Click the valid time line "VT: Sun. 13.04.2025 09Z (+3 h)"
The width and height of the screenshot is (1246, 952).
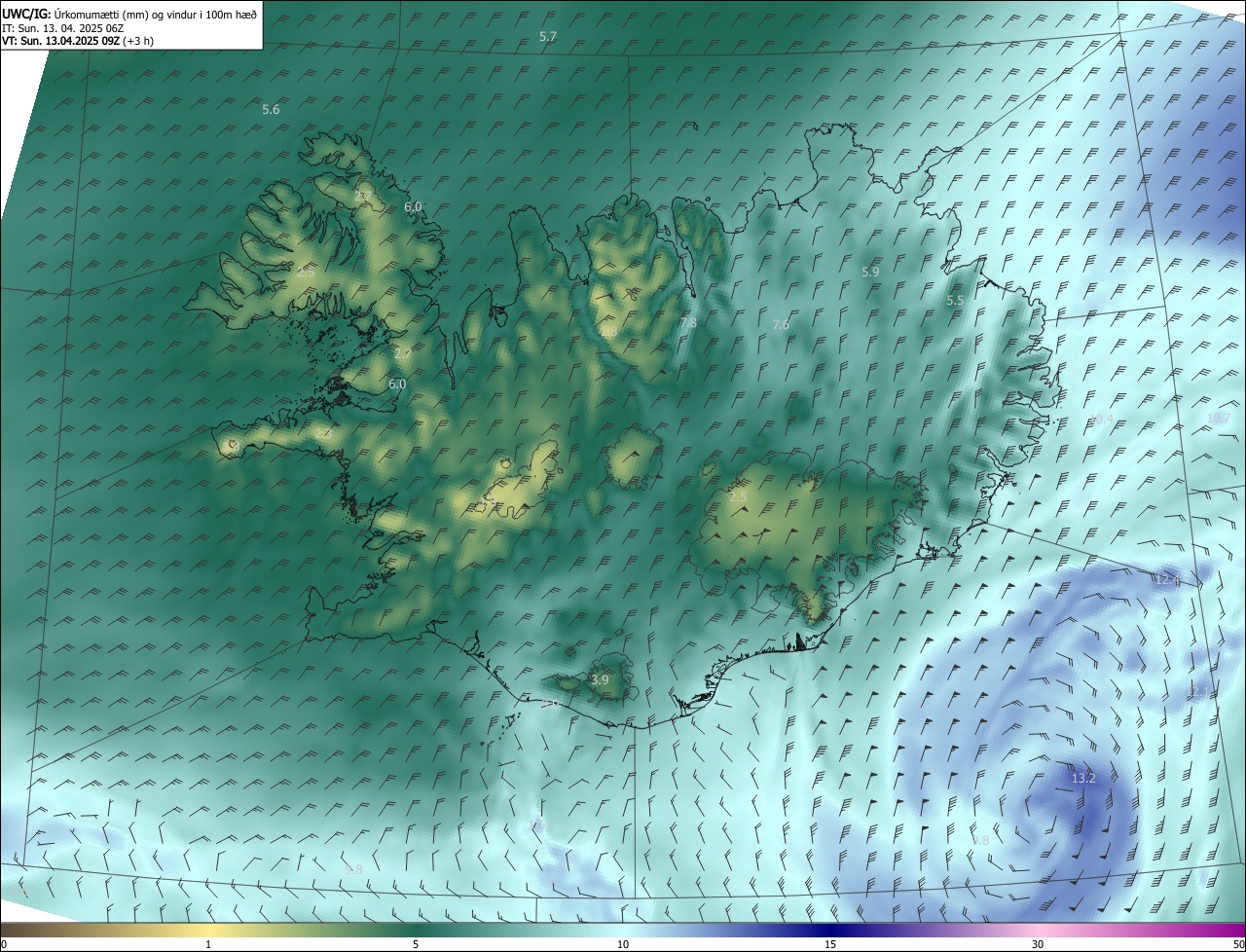pyautogui.click(x=78, y=41)
